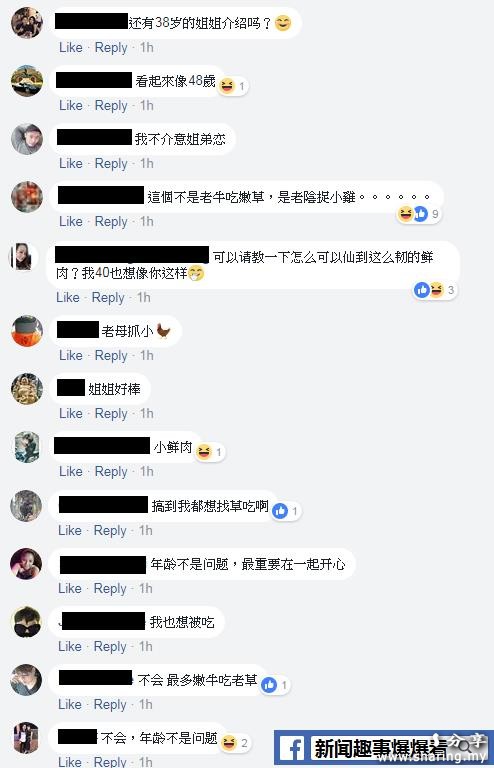
Task: Click the Facebook logo in bottom banner
Action: pyautogui.click(x=293, y=749)
